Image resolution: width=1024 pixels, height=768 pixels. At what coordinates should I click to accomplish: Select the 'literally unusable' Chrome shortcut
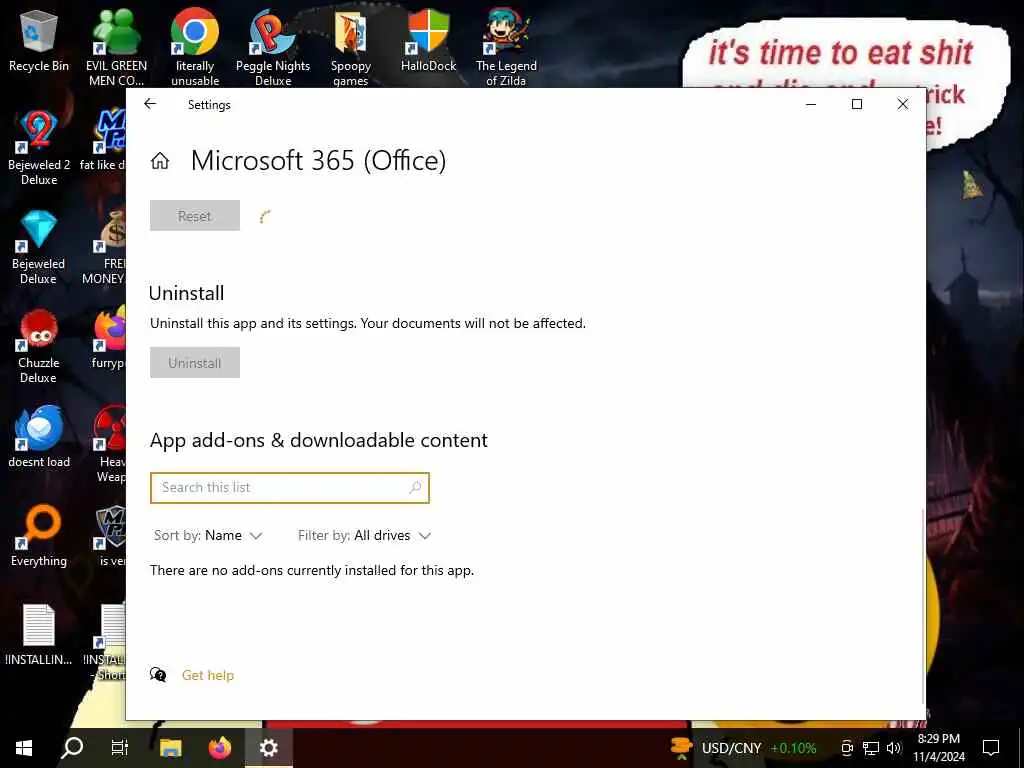(x=195, y=47)
